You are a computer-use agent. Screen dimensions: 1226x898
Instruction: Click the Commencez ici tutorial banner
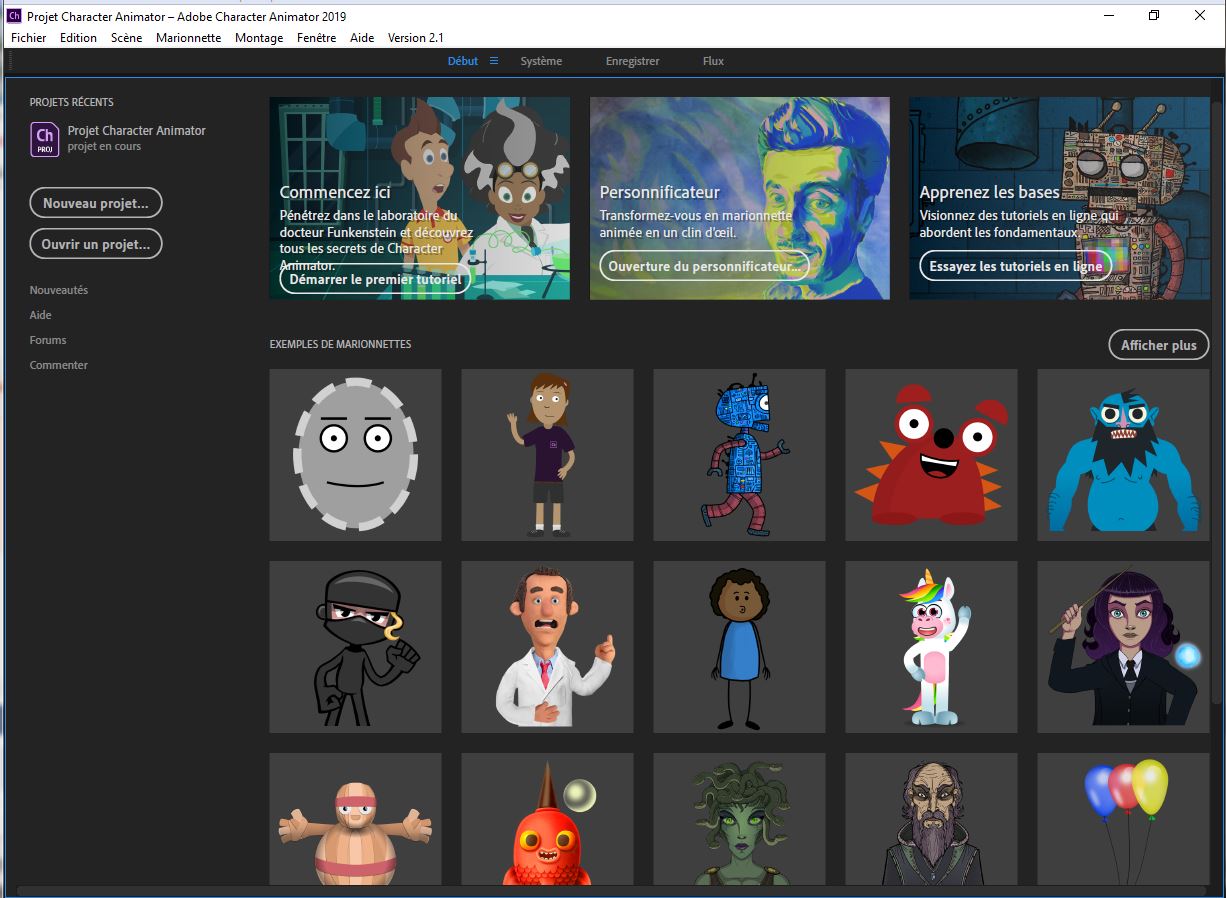[420, 198]
